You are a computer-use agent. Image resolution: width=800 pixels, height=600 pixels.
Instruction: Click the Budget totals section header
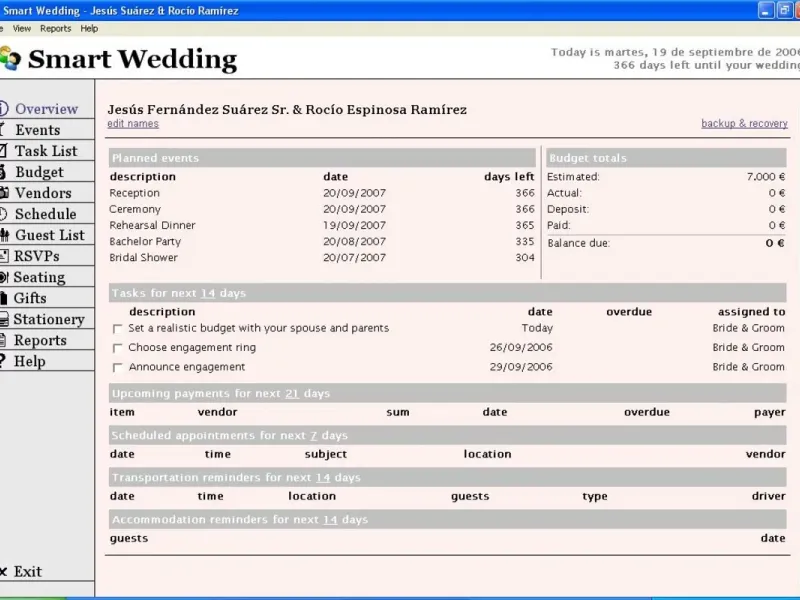pyautogui.click(x=666, y=158)
